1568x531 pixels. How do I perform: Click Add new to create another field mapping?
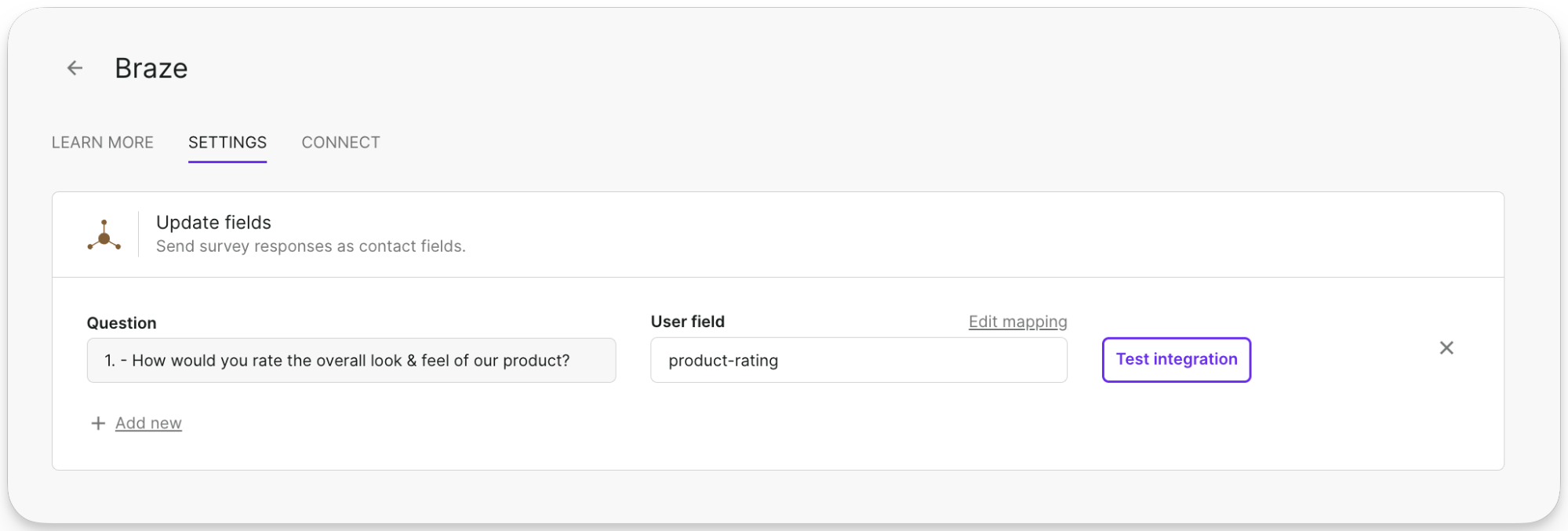click(x=148, y=423)
